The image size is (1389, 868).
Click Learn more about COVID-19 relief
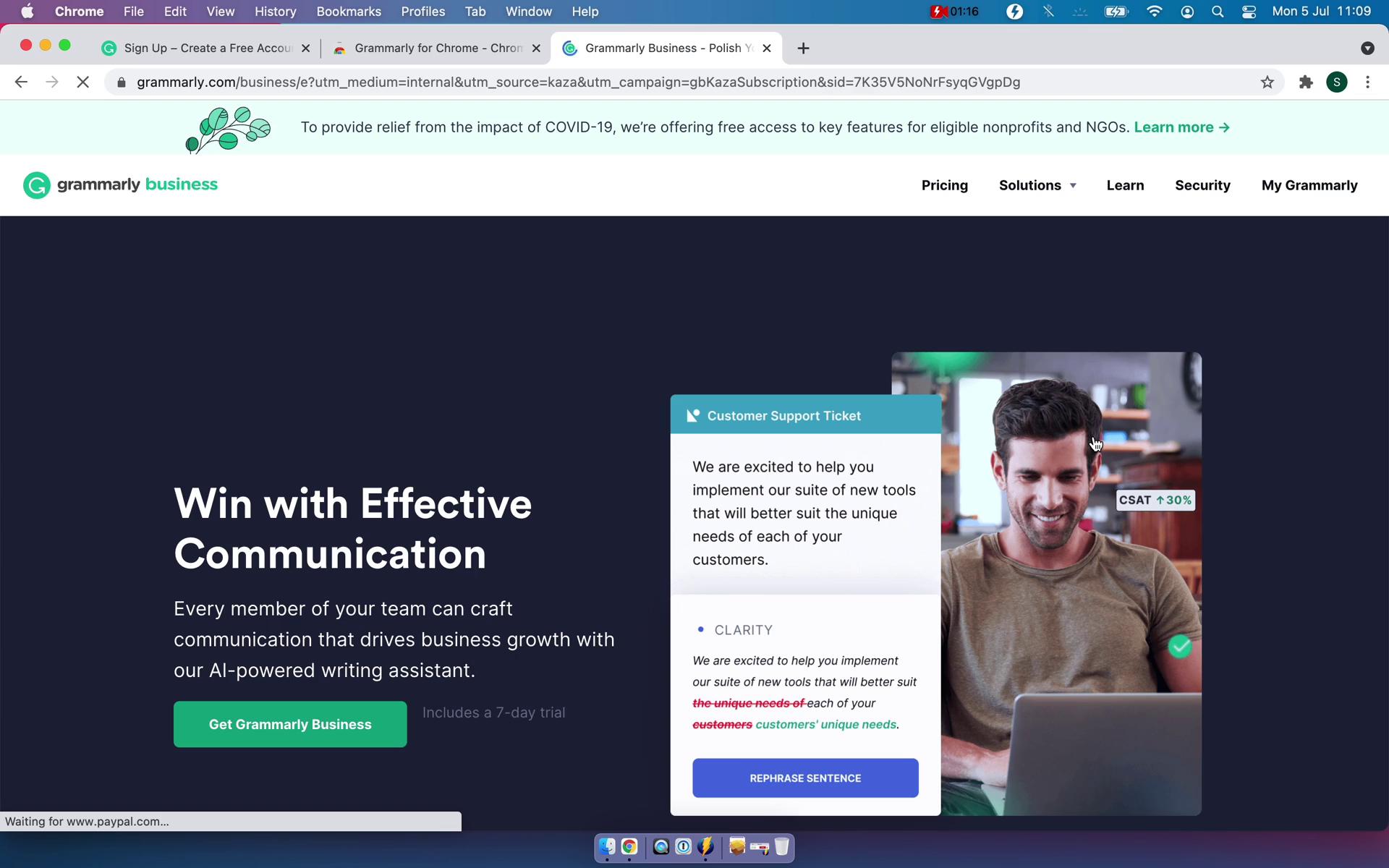1181,127
